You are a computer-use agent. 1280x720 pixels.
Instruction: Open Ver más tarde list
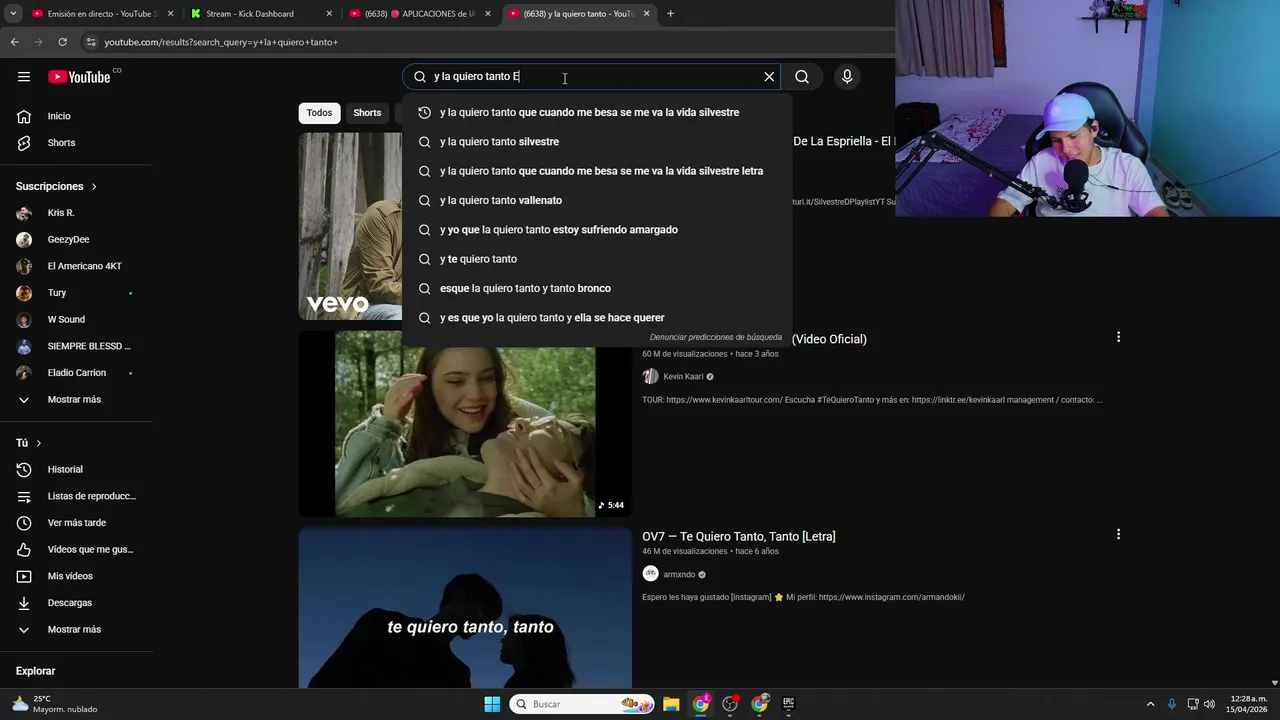tap(76, 523)
